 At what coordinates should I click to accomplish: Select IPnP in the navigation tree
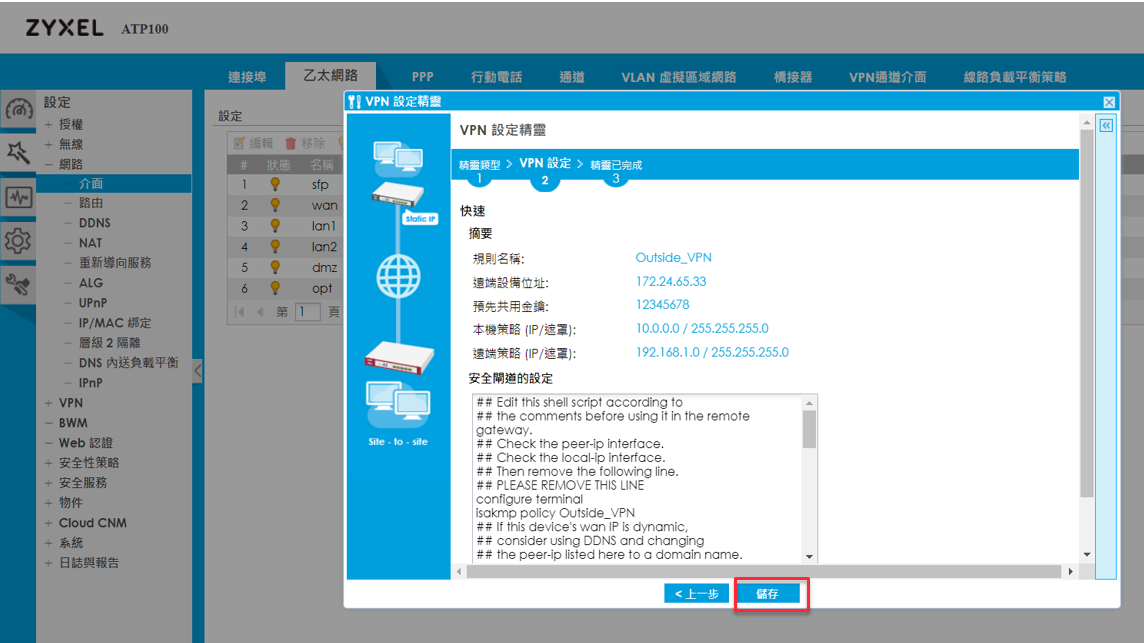coord(90,382)
